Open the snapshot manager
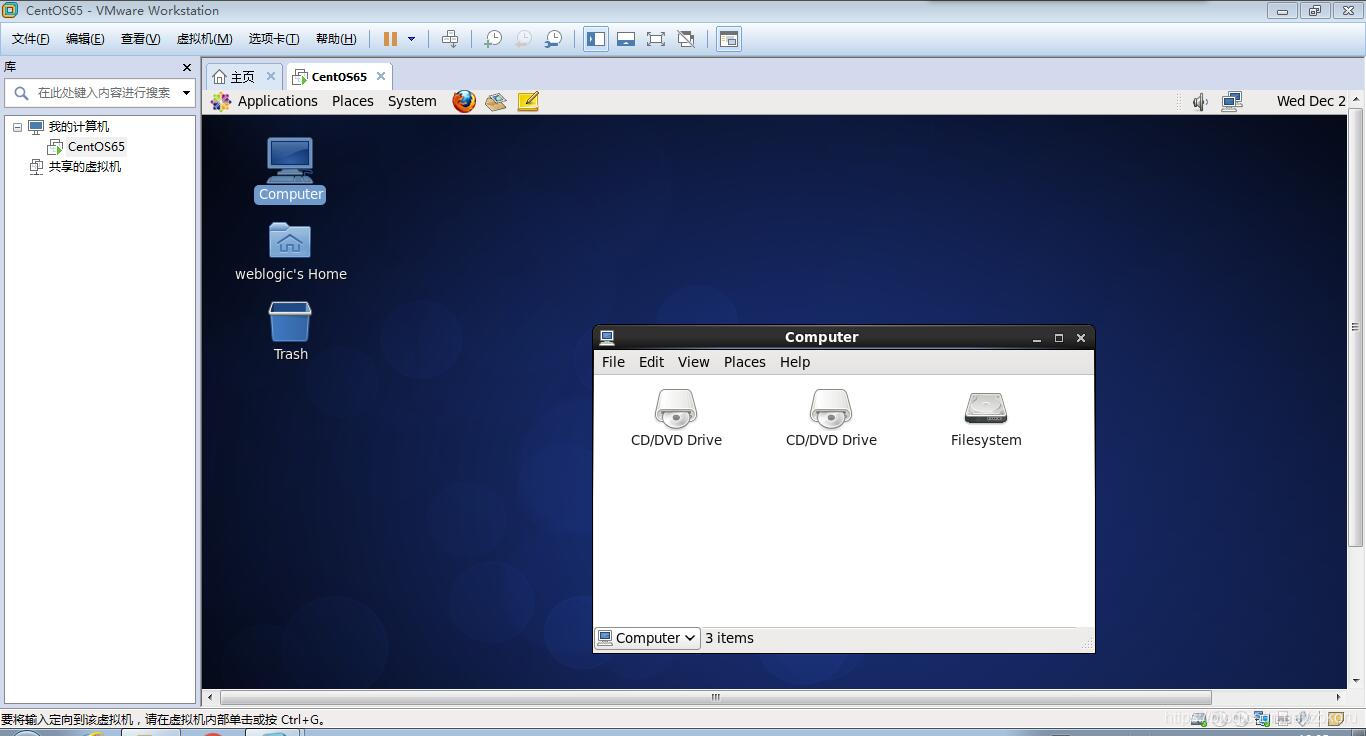Image resolution: width=1366 pixels, height=736 pixels. click(553, 39)
